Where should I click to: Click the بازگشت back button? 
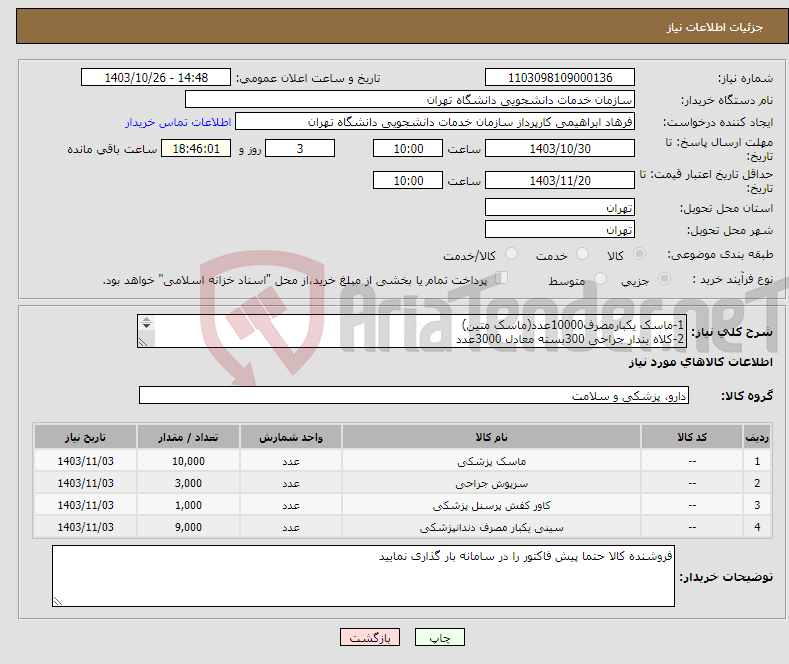[x=370, y=637]
